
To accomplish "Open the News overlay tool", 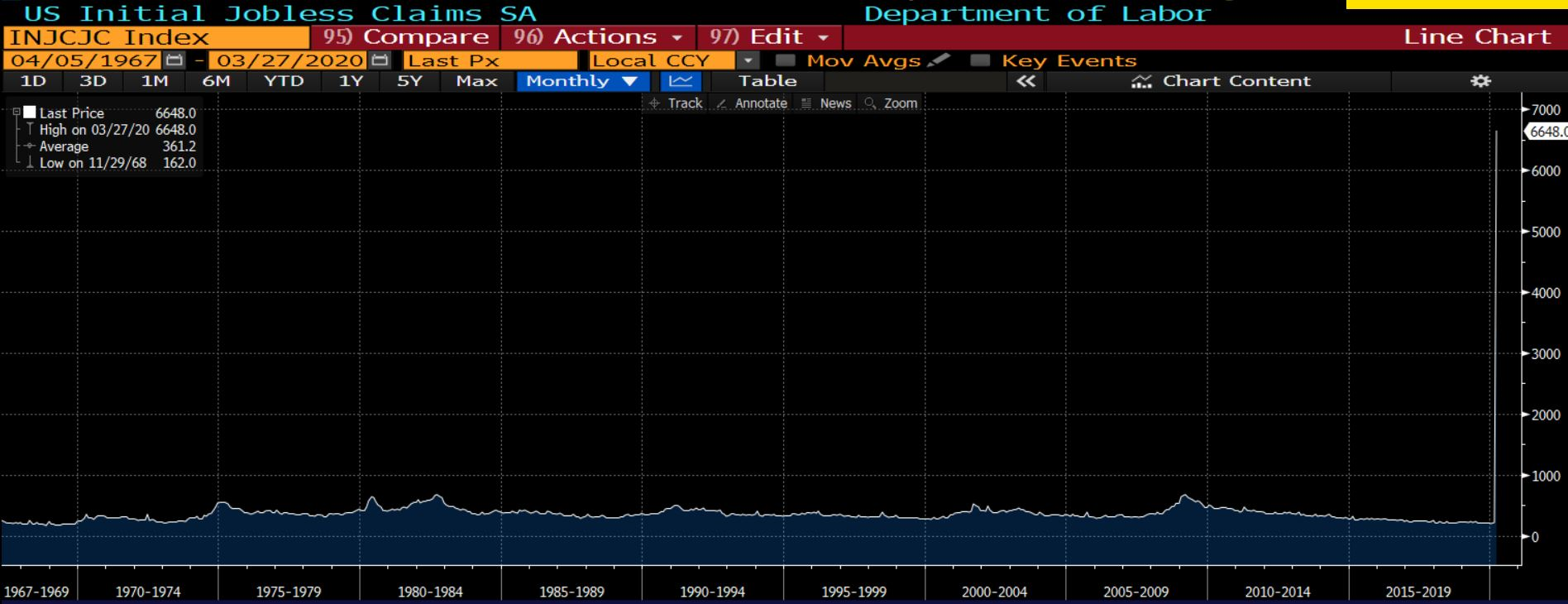I will point(826,103).
